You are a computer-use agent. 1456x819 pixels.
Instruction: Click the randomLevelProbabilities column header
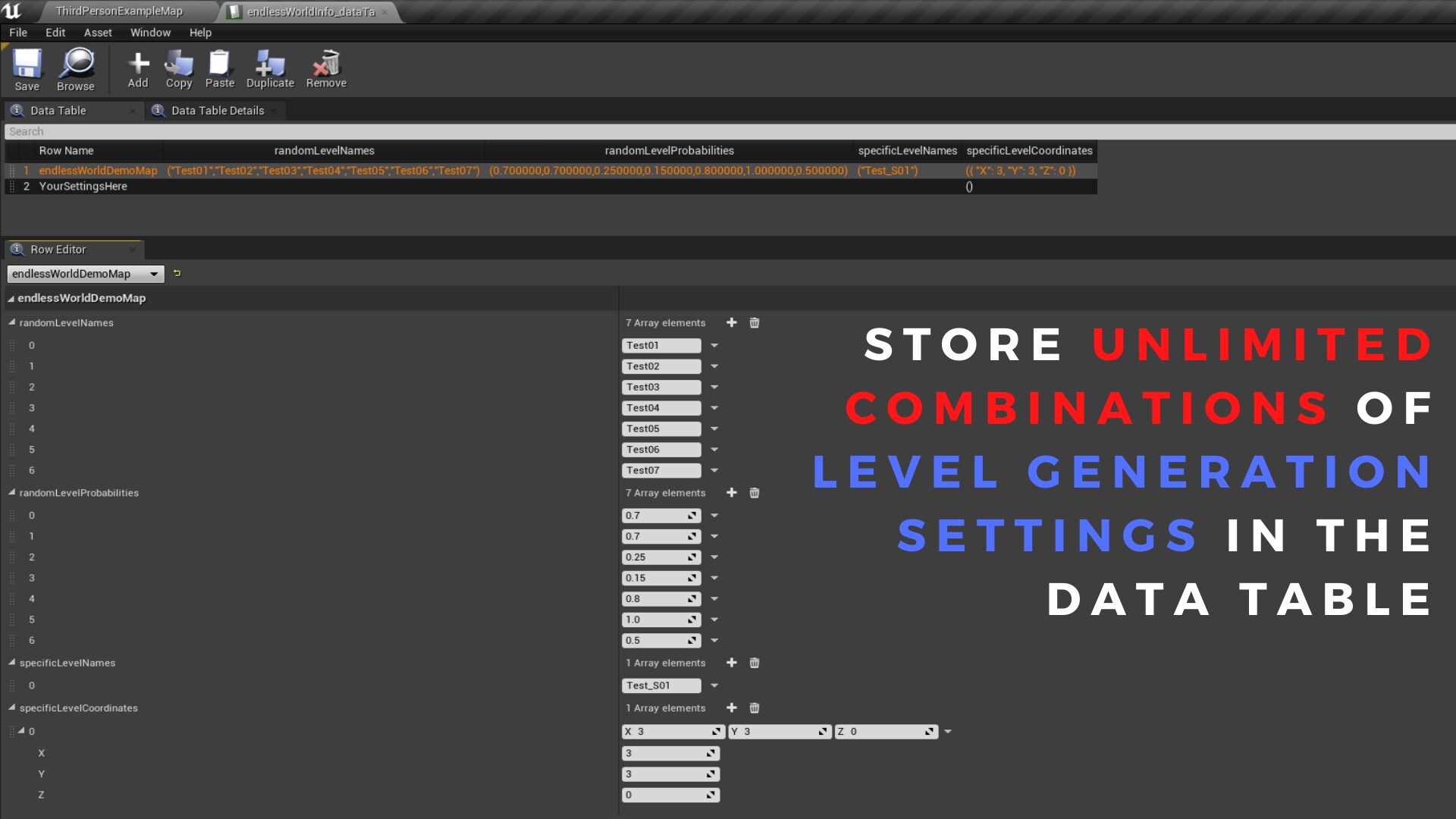[x=668, y=151]
